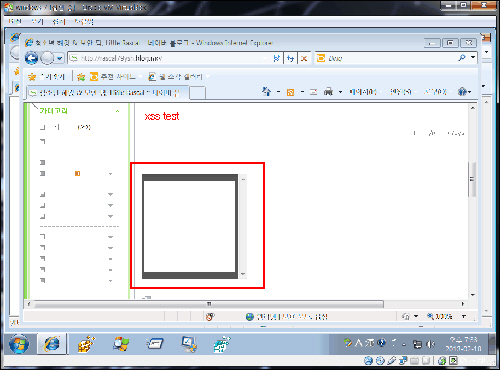Collapse the green category header arrow
This screenshot has width=500, height=370.
coord(117,111)
